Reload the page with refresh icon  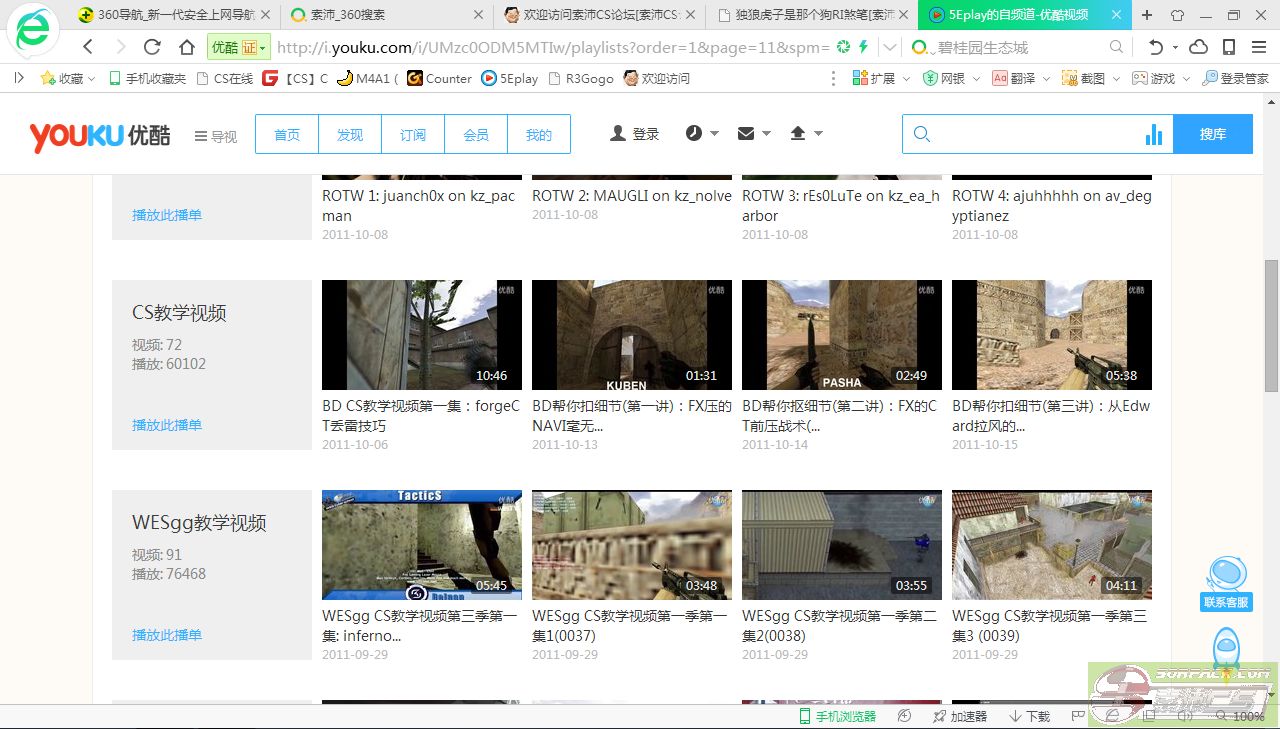[152, 47]
